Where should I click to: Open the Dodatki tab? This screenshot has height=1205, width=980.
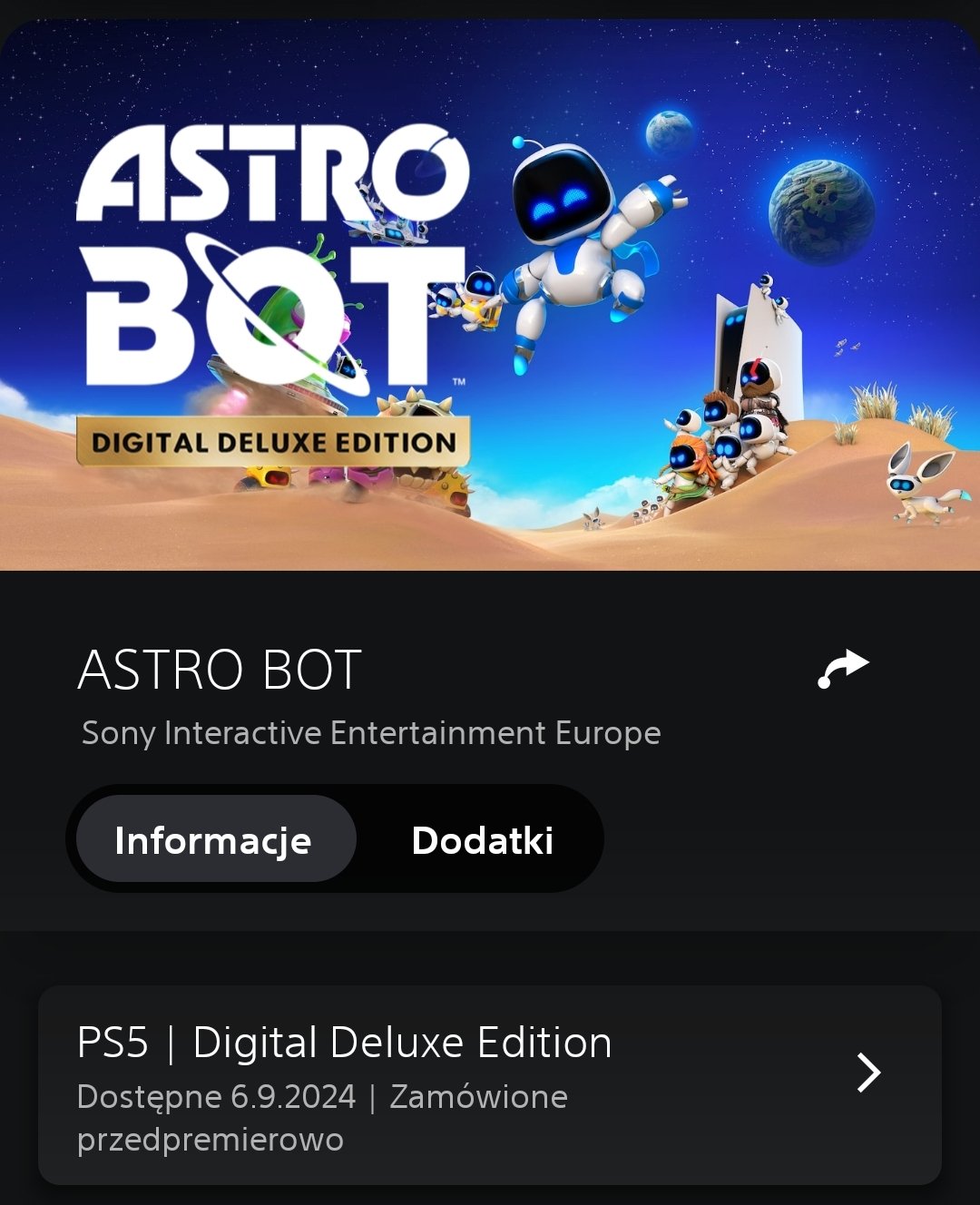pos(482,840)
